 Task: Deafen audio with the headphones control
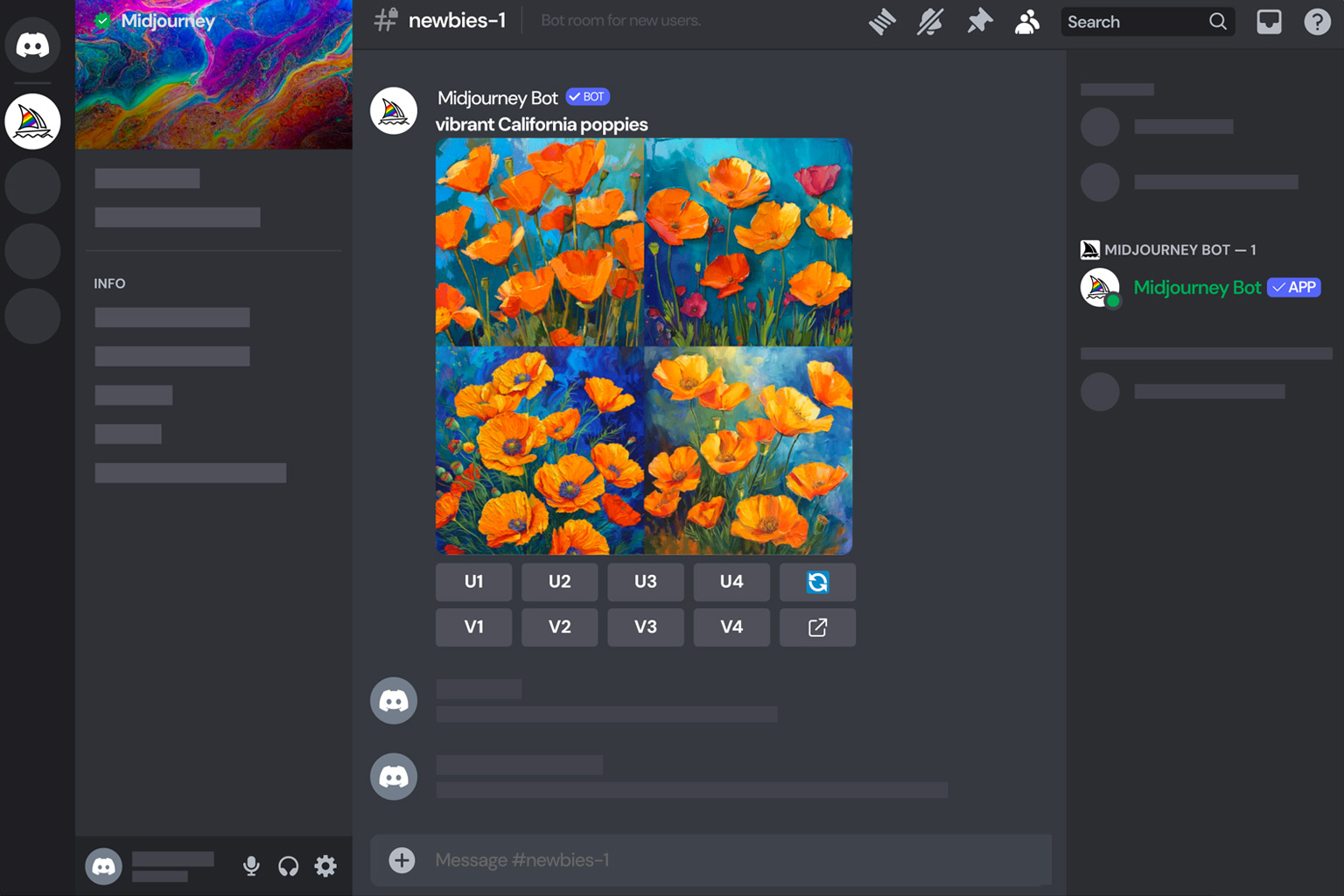coord(288,865)
